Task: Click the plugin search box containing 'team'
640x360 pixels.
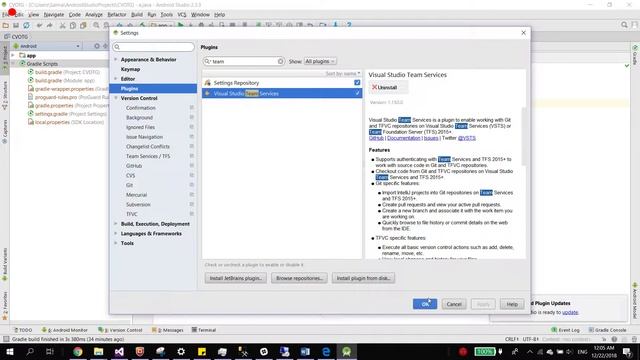Action: coord(244,61)
